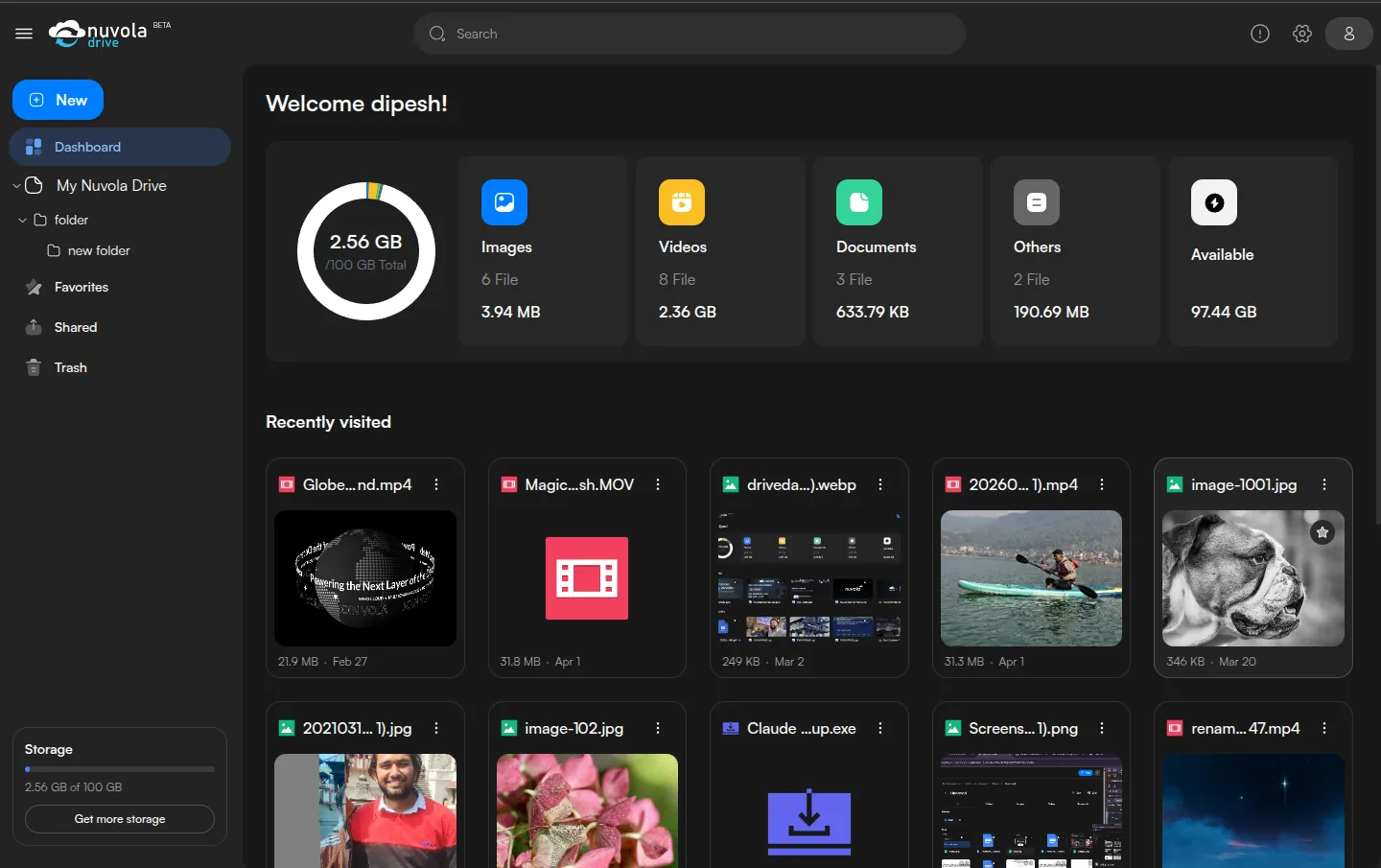Open options menu for 20260... 1).mp4

click(1102, 485)
